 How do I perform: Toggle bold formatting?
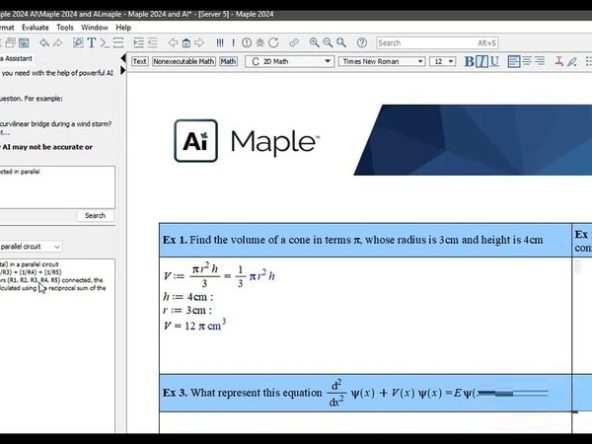pyautogui.click(x=469, y=61)
